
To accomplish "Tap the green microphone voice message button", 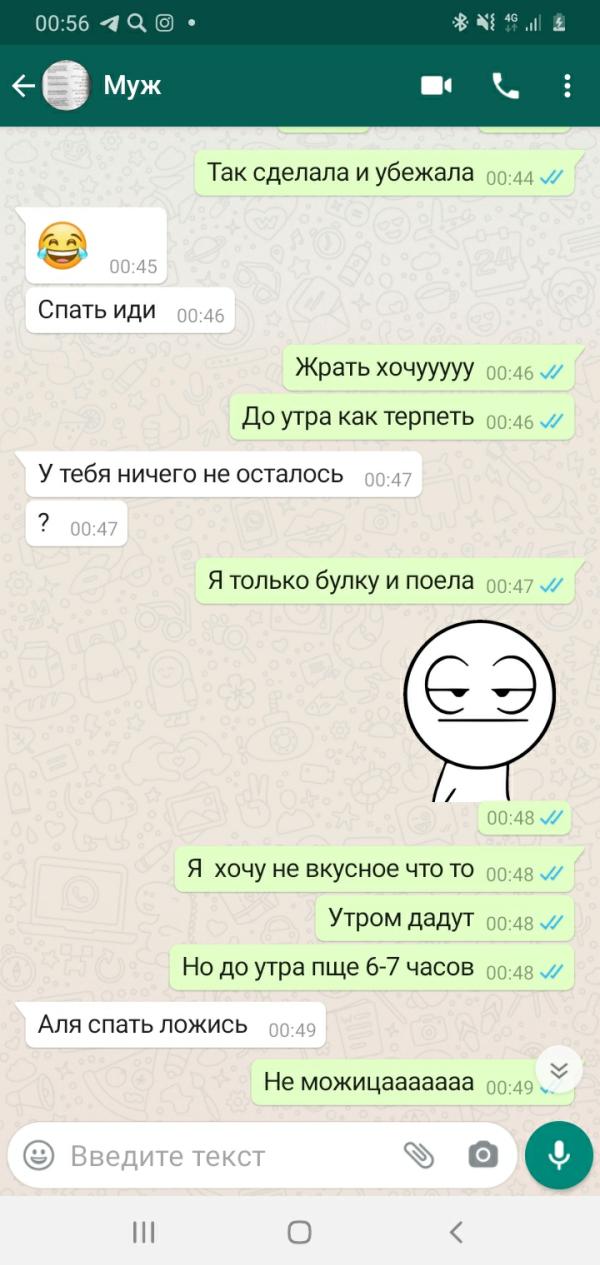I will [559, 1155].
